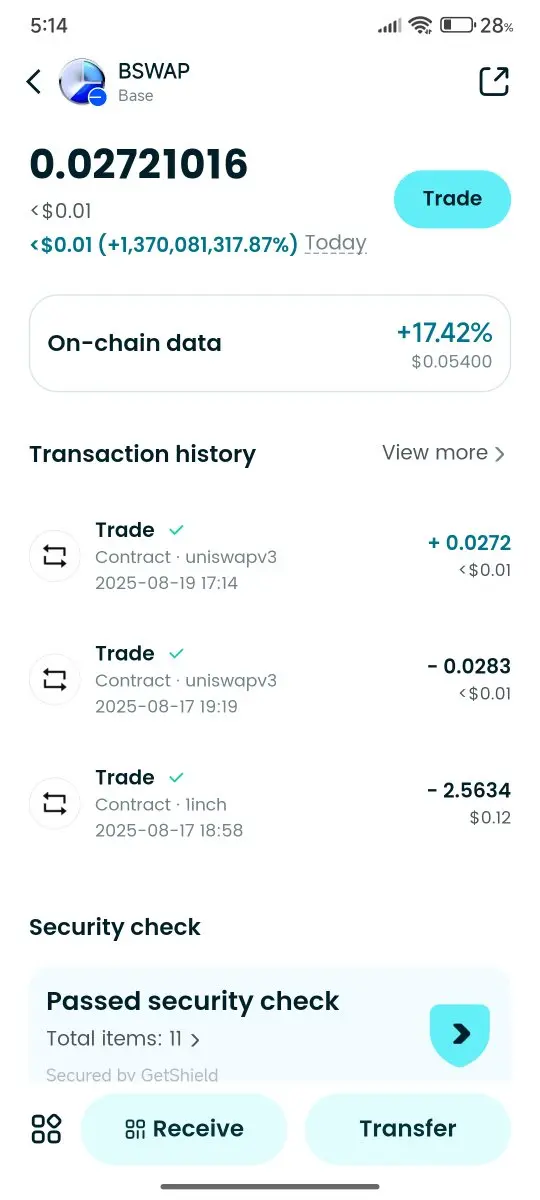Tap the Trade button

coord(452,199)
